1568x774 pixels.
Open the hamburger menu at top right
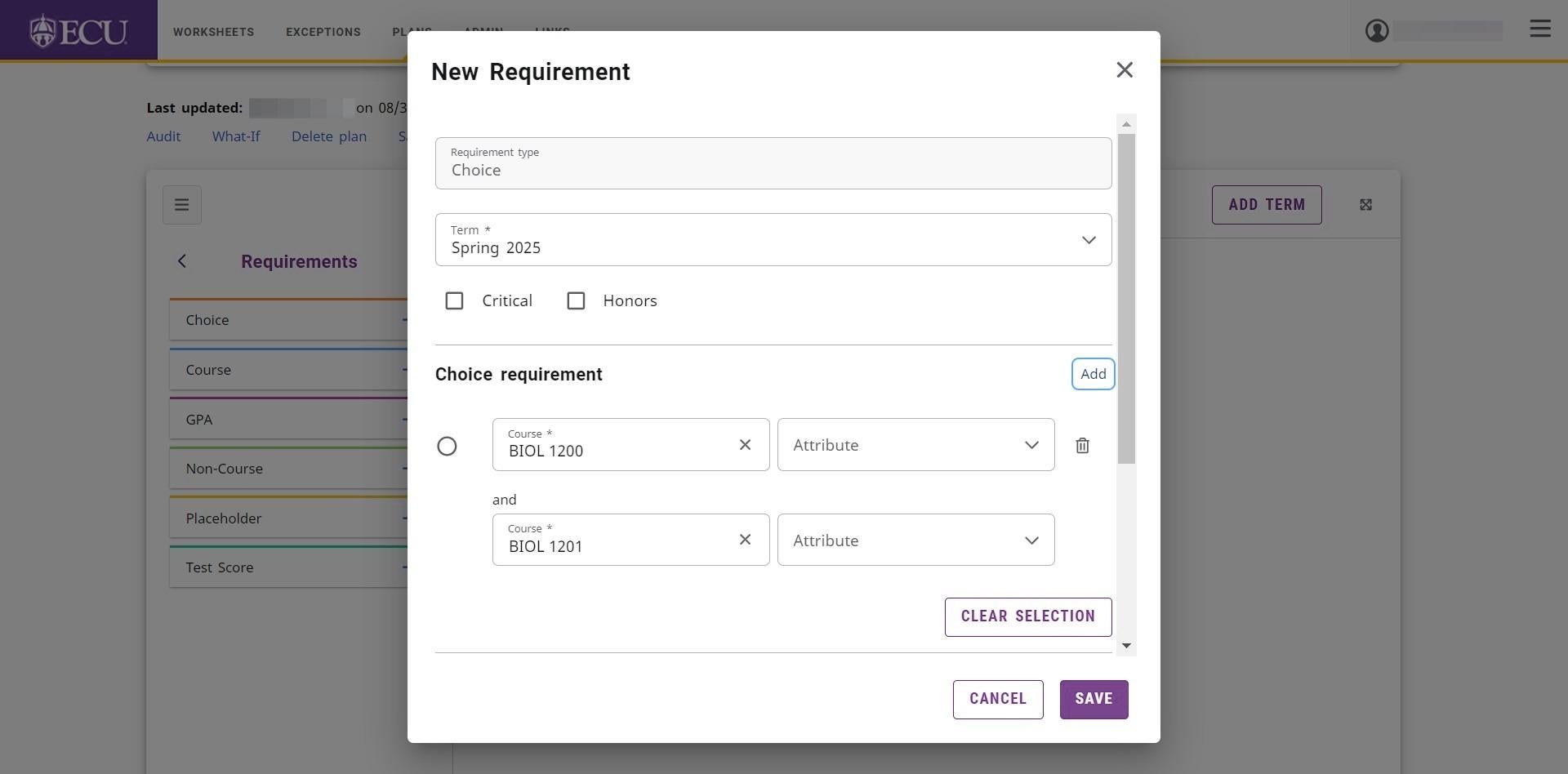click(x=1540, y=29)
